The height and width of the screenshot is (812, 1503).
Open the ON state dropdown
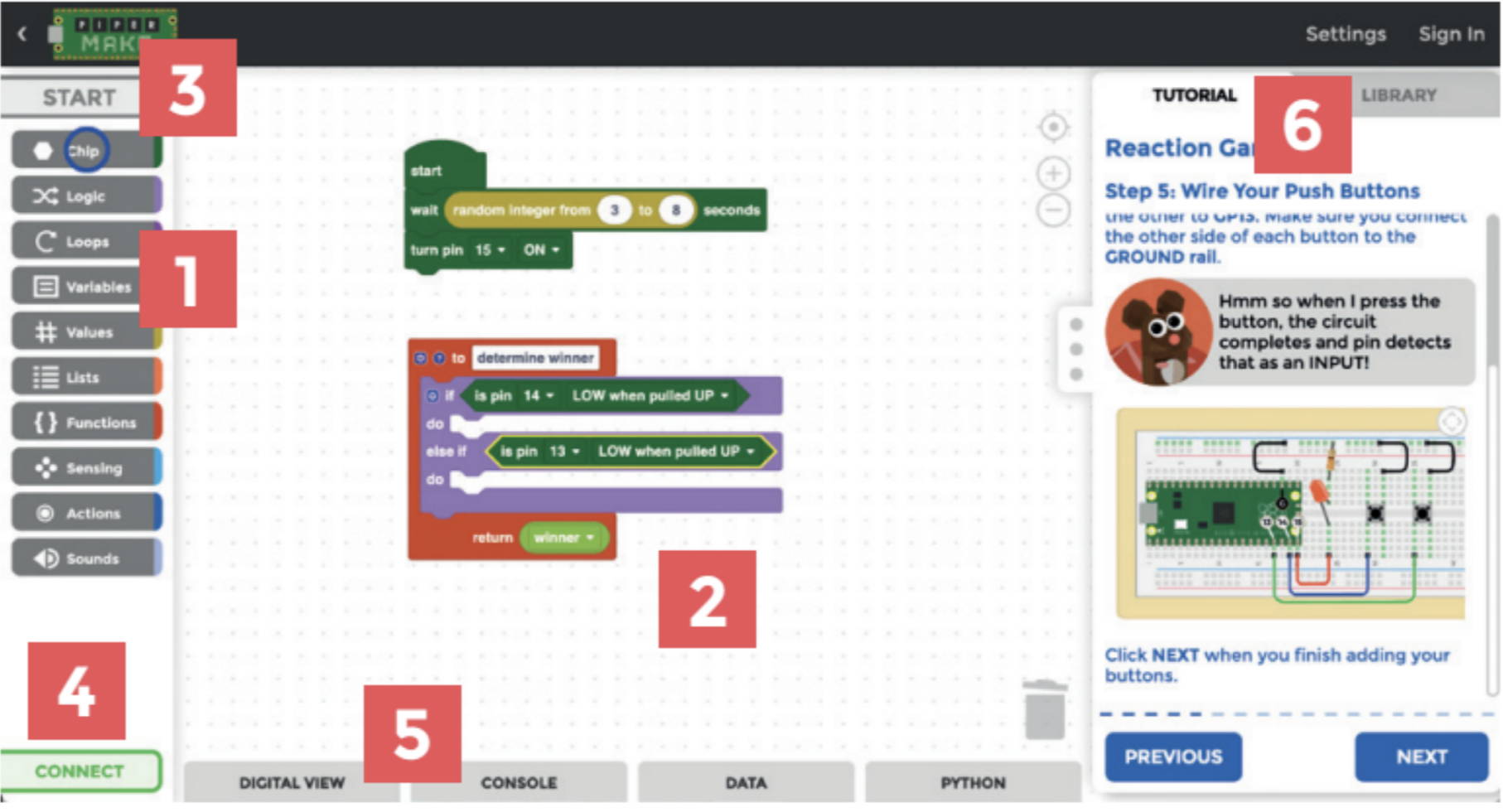(x=541, y=250)
